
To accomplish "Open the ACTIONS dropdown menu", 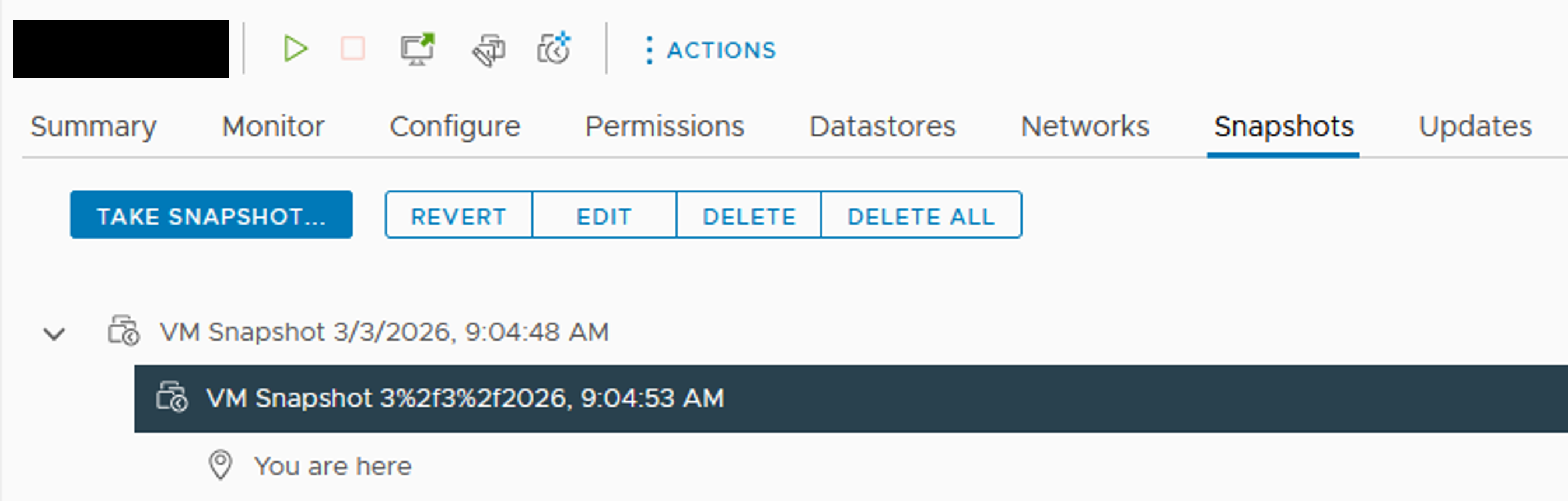I will point(710,50).
